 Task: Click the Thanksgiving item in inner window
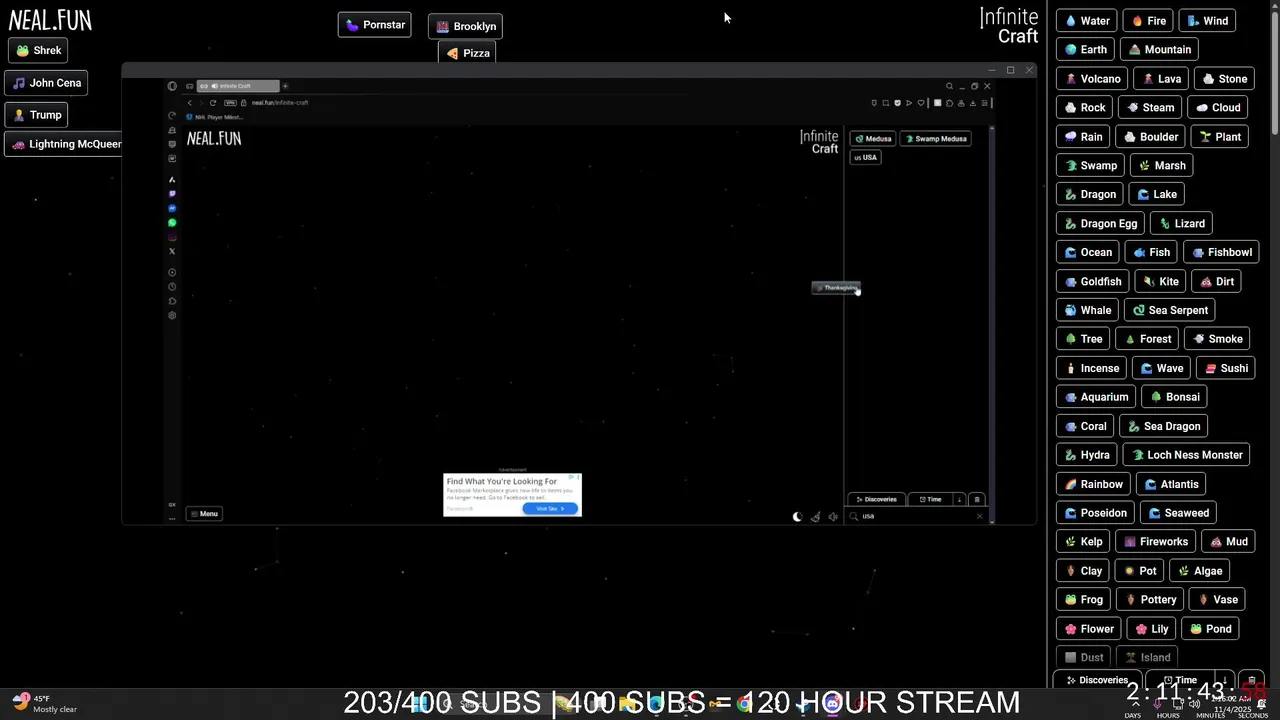[836, 288]
